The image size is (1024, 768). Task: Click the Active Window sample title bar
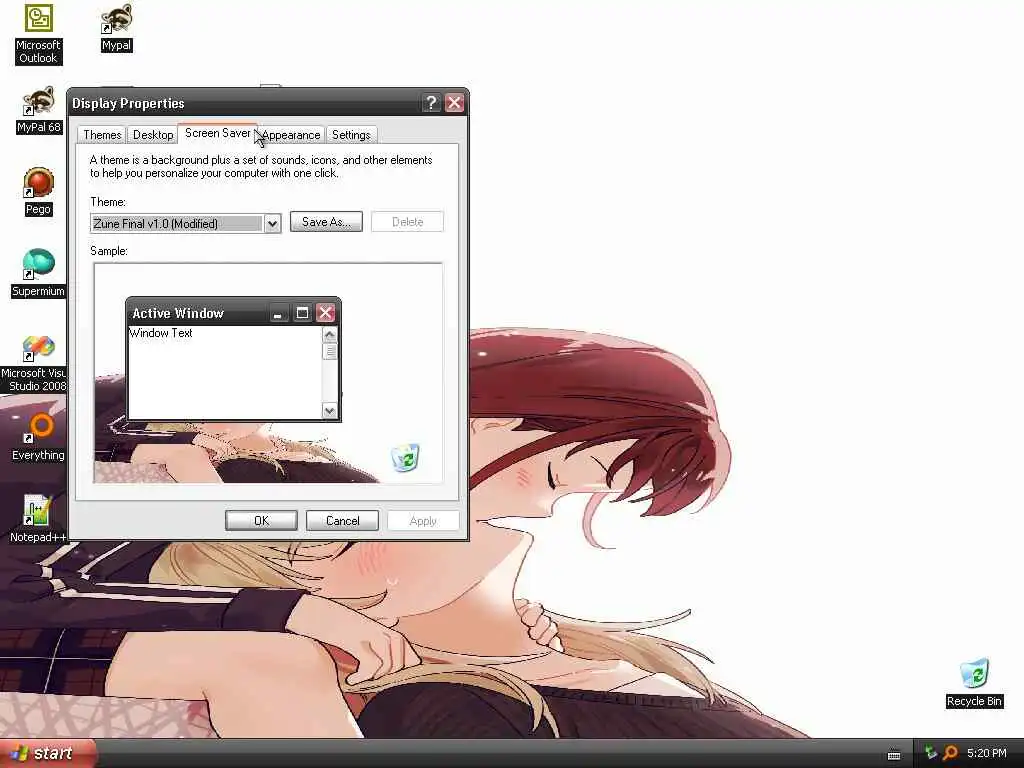233,313
